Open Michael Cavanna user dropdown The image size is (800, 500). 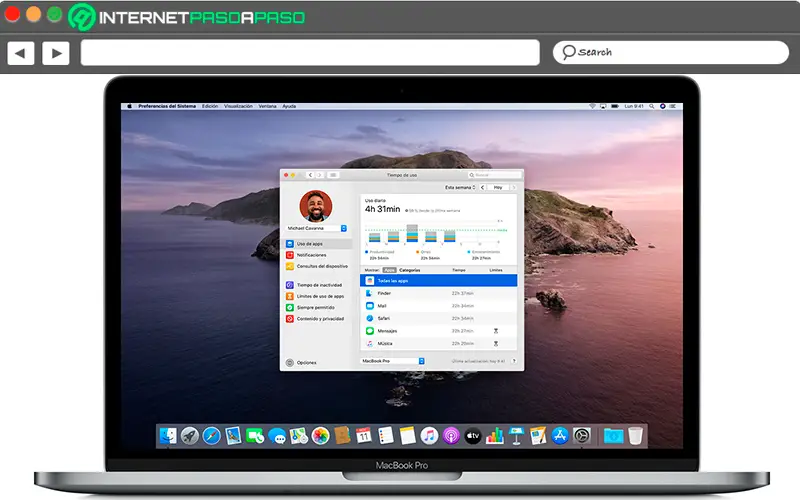(316, 228)
